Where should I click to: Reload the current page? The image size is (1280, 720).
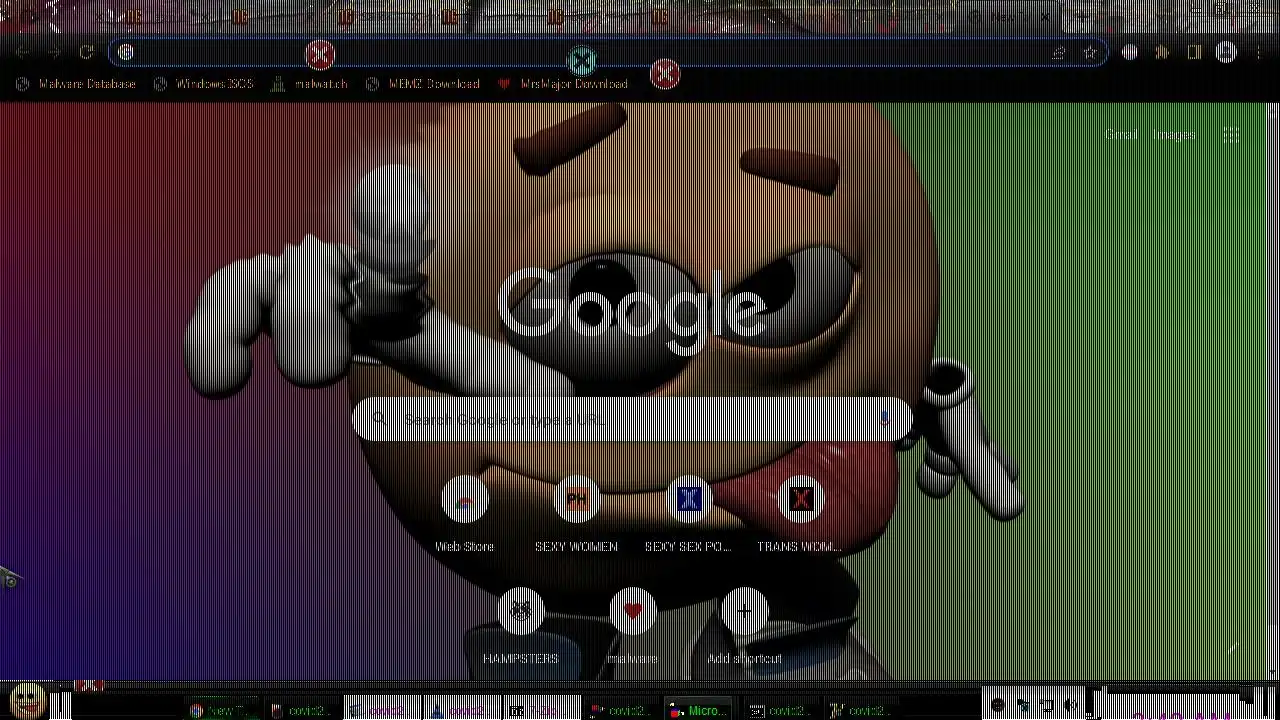click(86, 52)
